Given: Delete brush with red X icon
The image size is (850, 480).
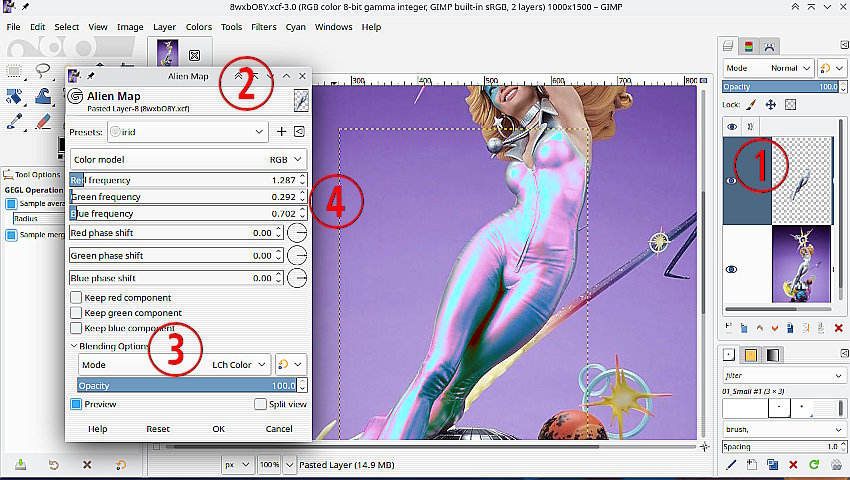Looking at the screenshot, I should tap(793, 464).
